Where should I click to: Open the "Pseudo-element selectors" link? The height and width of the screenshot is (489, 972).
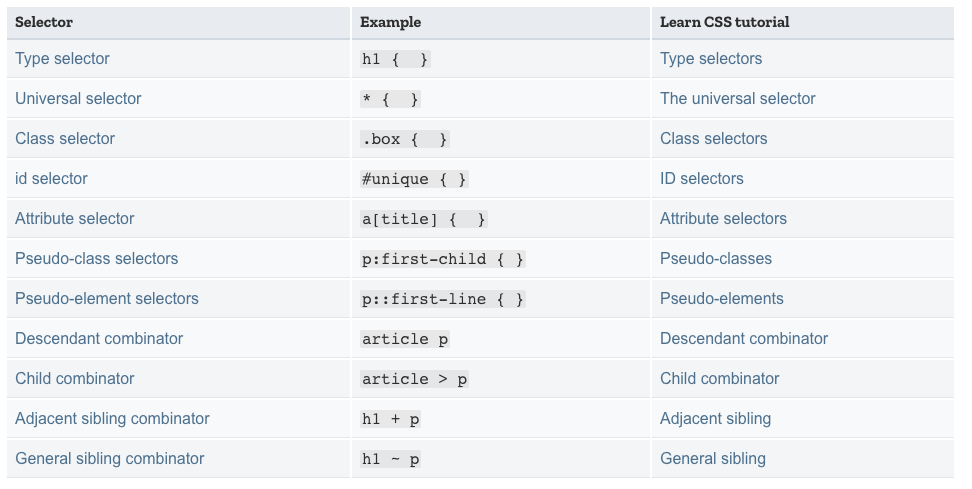point(106,299)
